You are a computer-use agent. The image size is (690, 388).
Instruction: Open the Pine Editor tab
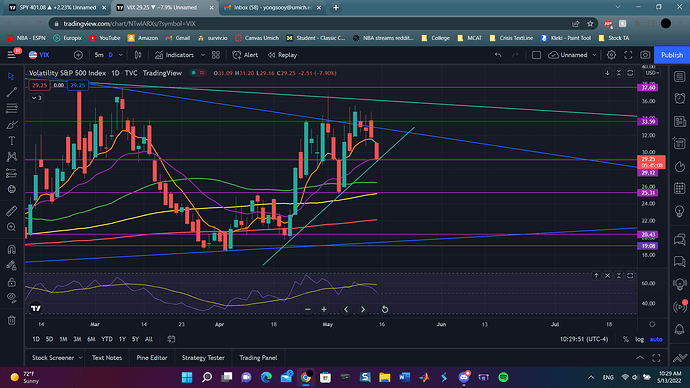[x=152, y=358]
